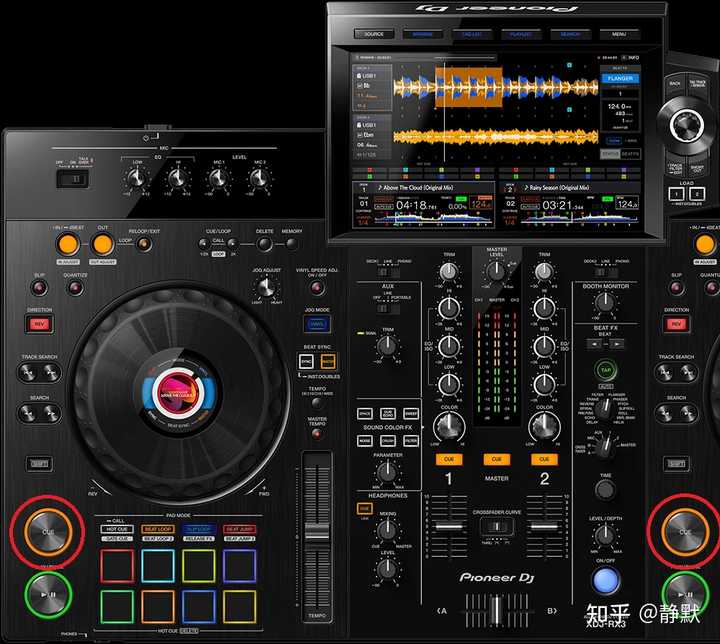Select the PLAYLIST tab
Viewport: 720px width, 644px height.
521,34
